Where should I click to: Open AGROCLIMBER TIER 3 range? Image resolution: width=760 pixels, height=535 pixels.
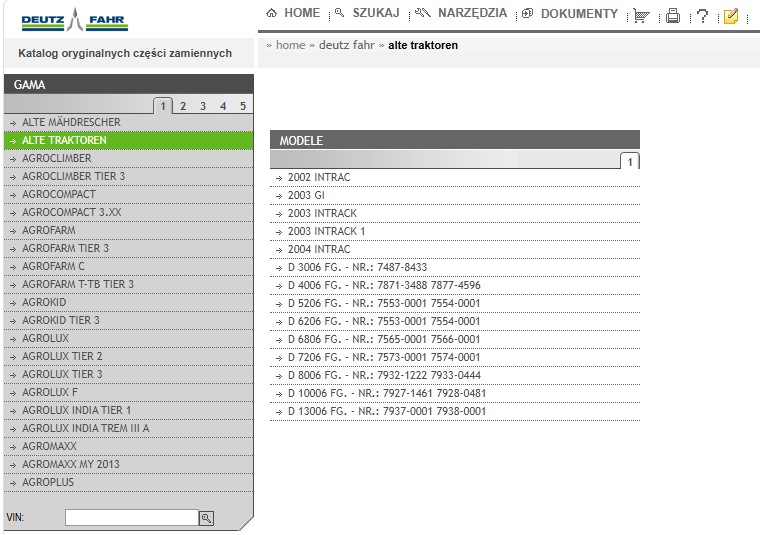128,176
